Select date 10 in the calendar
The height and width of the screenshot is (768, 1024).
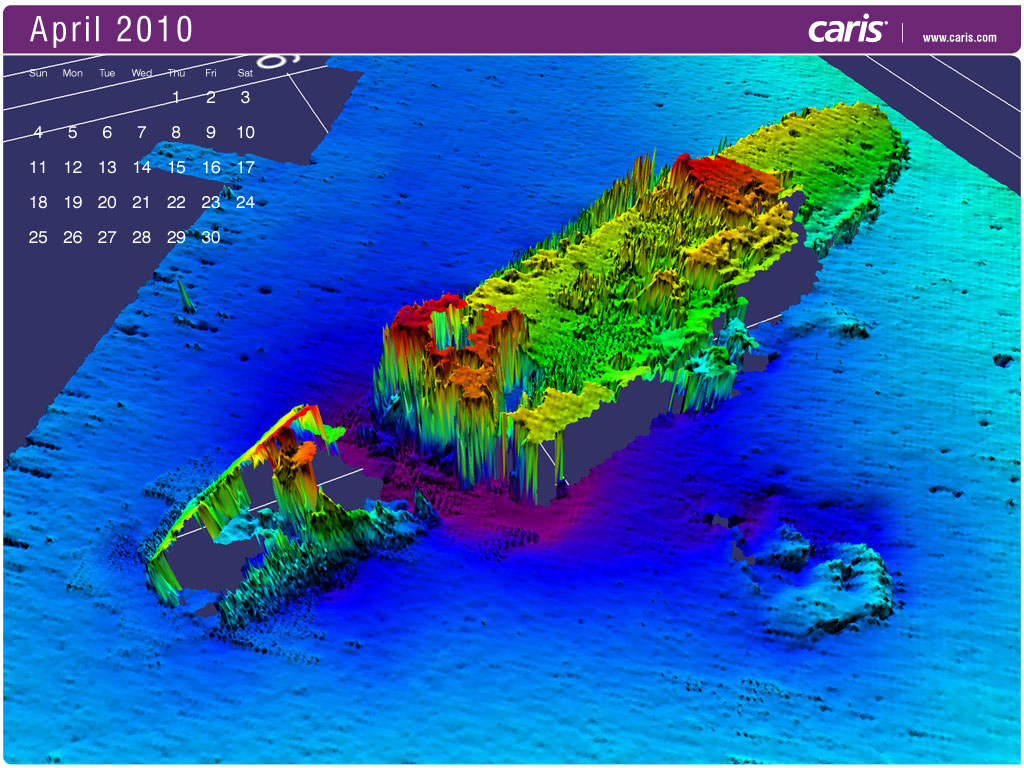point(245,133)
